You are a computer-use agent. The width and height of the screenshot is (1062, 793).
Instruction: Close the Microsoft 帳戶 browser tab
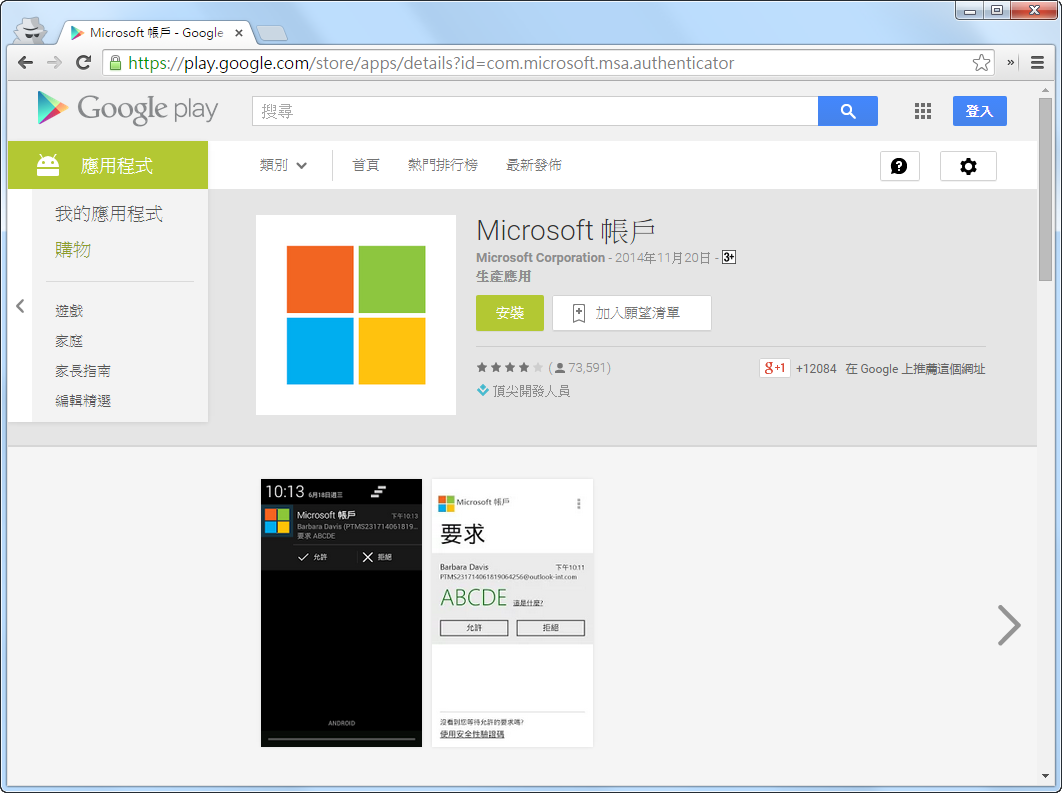point(239,33)
